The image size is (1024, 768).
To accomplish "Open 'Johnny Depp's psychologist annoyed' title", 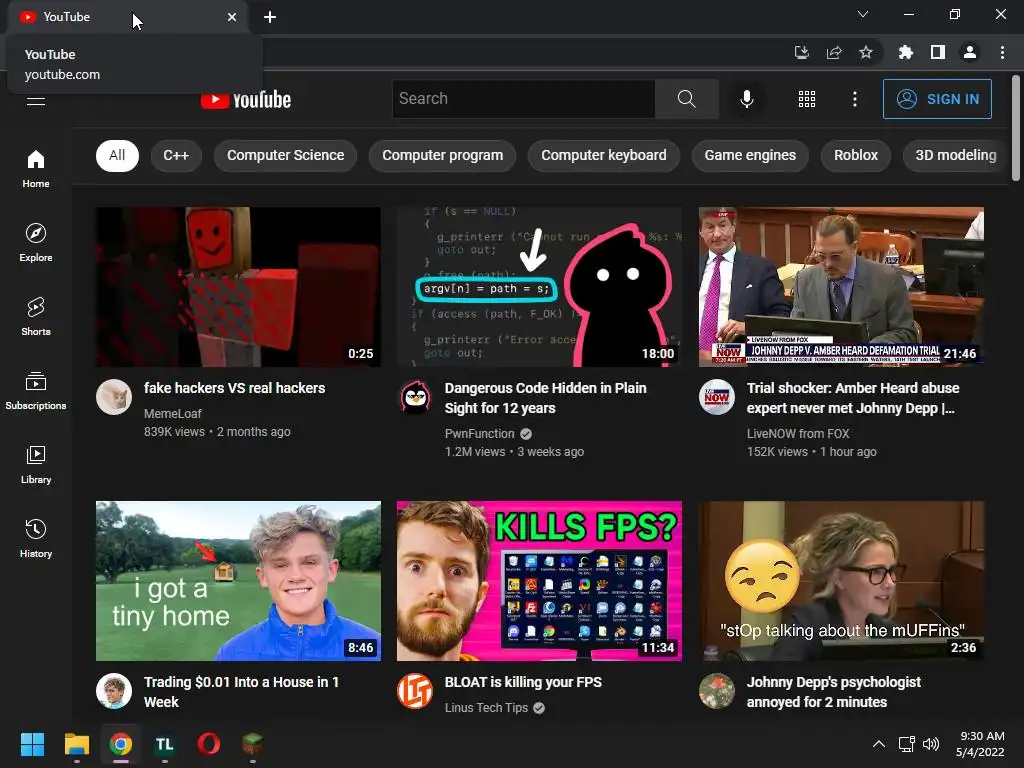I will click(833, 692).
